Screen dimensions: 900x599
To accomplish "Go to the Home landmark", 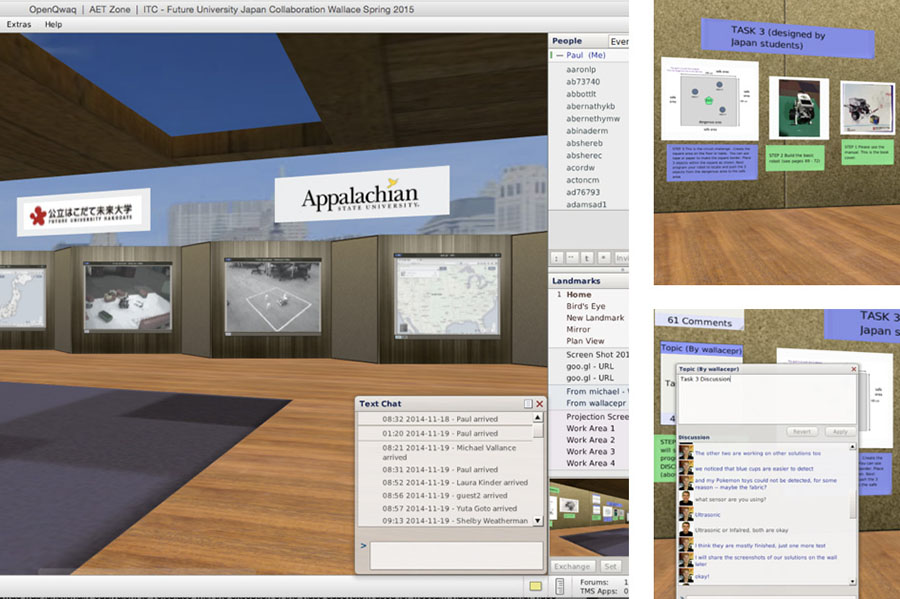I will (579, 294).
